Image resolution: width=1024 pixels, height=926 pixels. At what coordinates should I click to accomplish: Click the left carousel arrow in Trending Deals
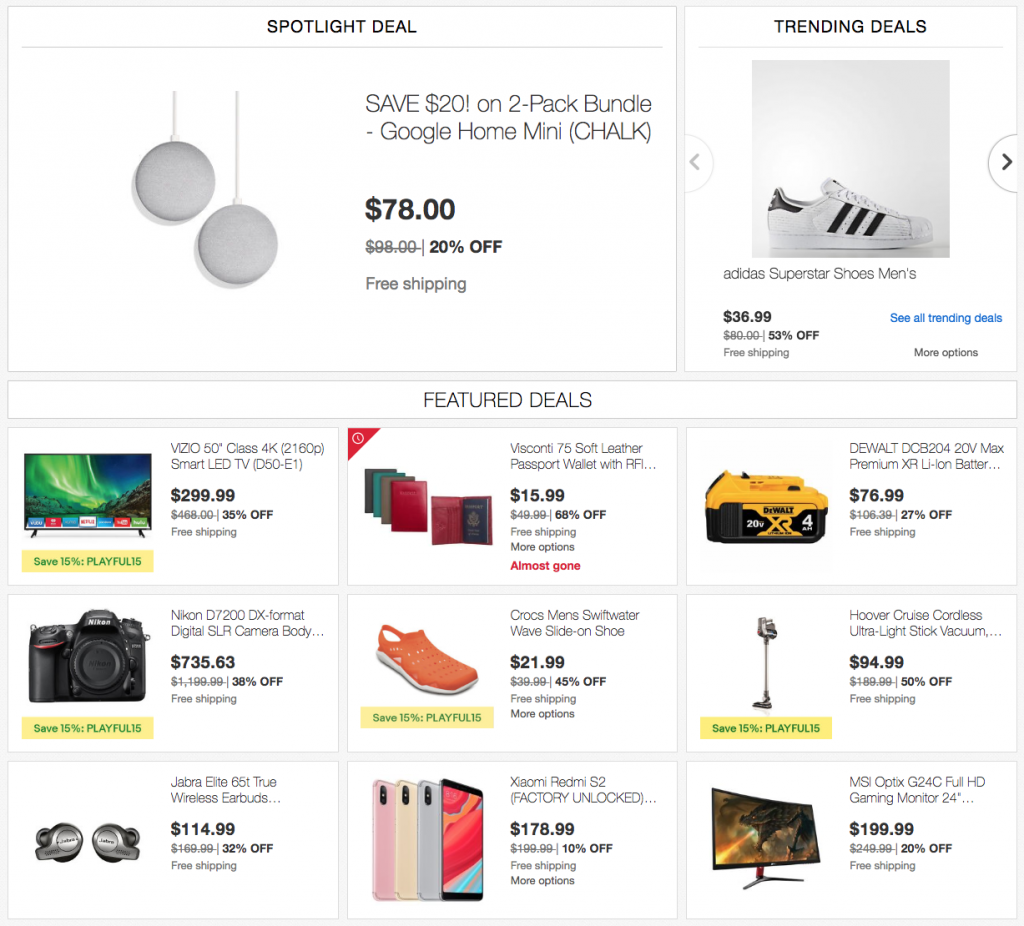click(696, 162)
